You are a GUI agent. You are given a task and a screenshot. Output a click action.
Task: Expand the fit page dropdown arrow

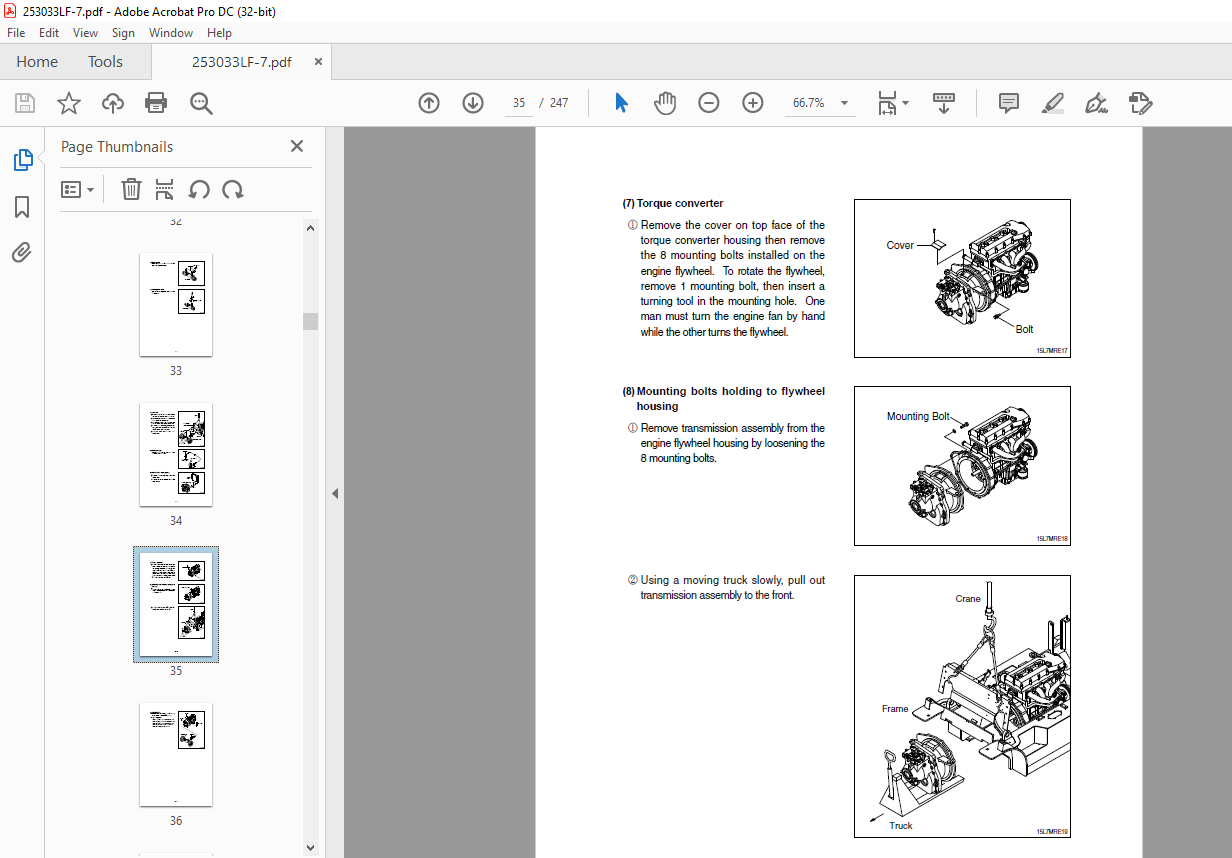tap(906, 103)
